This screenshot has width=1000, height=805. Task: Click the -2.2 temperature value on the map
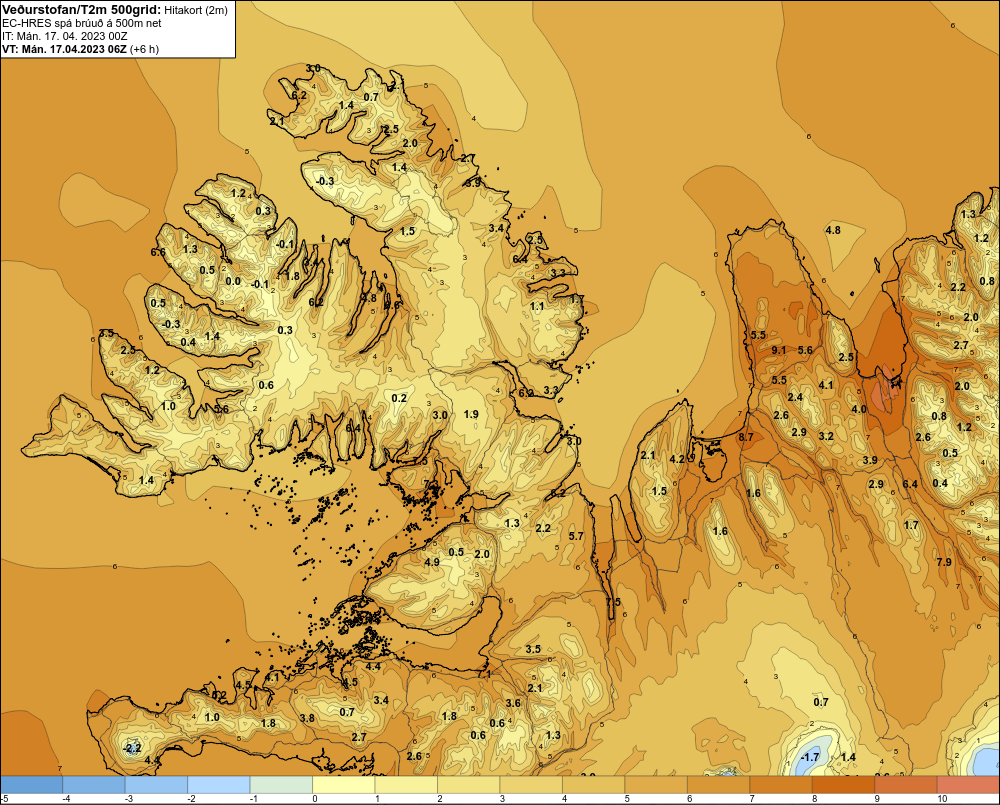tap(132, 748)
